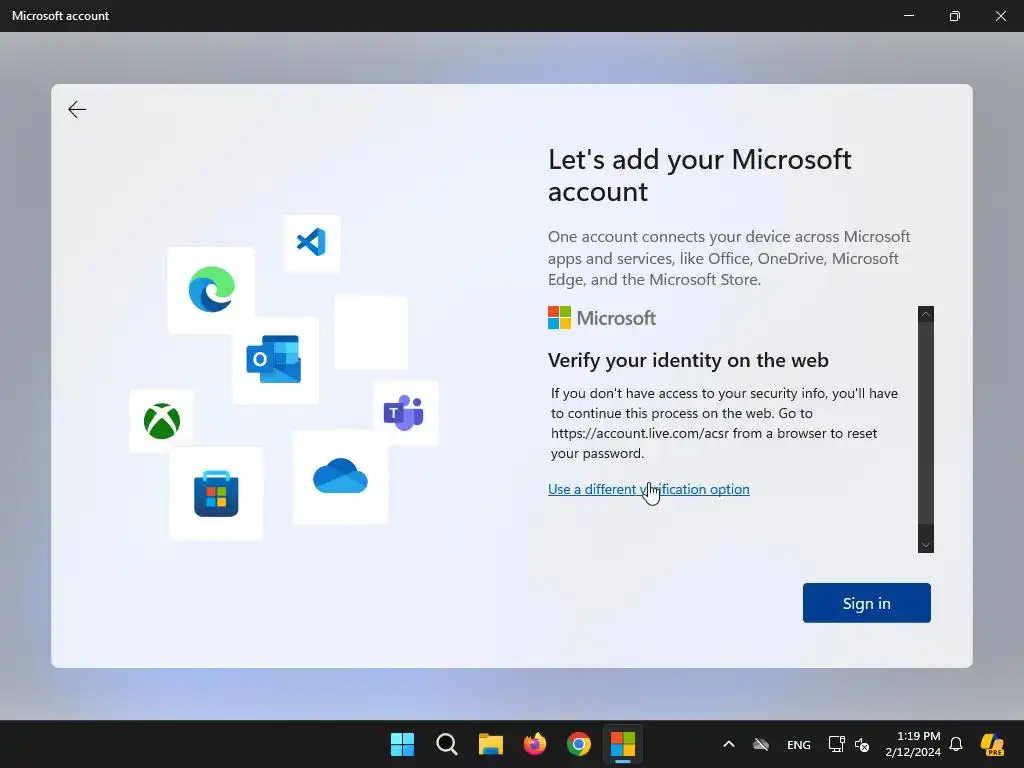The width and height of the screenshot is (1024, 768).
Task: Click the Outlook tile icon
Action: [x=274, y=359]
